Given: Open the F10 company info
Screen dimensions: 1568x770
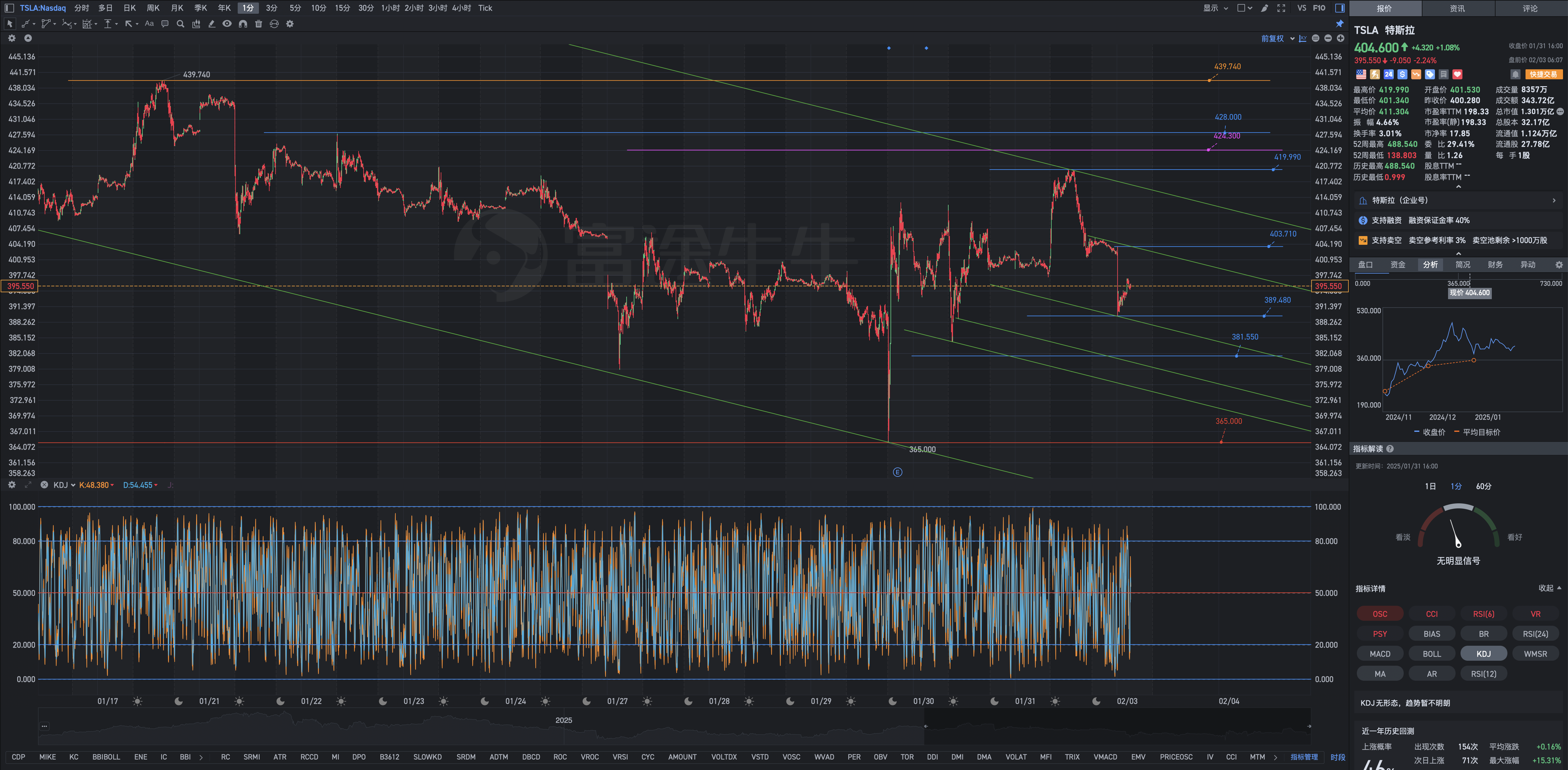Looking at the screenshot, I should [1319, 8].
